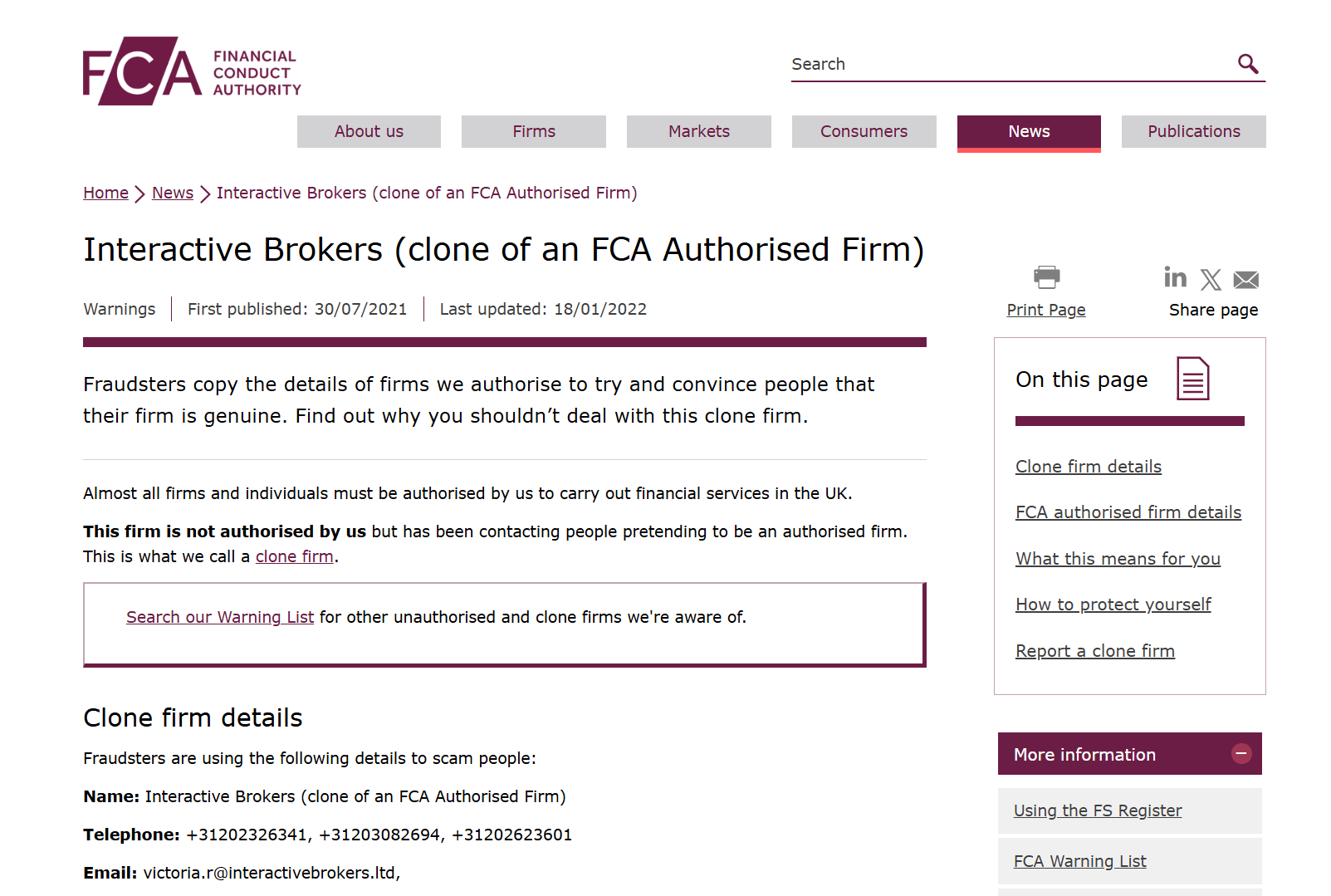This screenshot has height=896, width=1331.
Task: Click into the Search field
Action: coord(1009,64)
